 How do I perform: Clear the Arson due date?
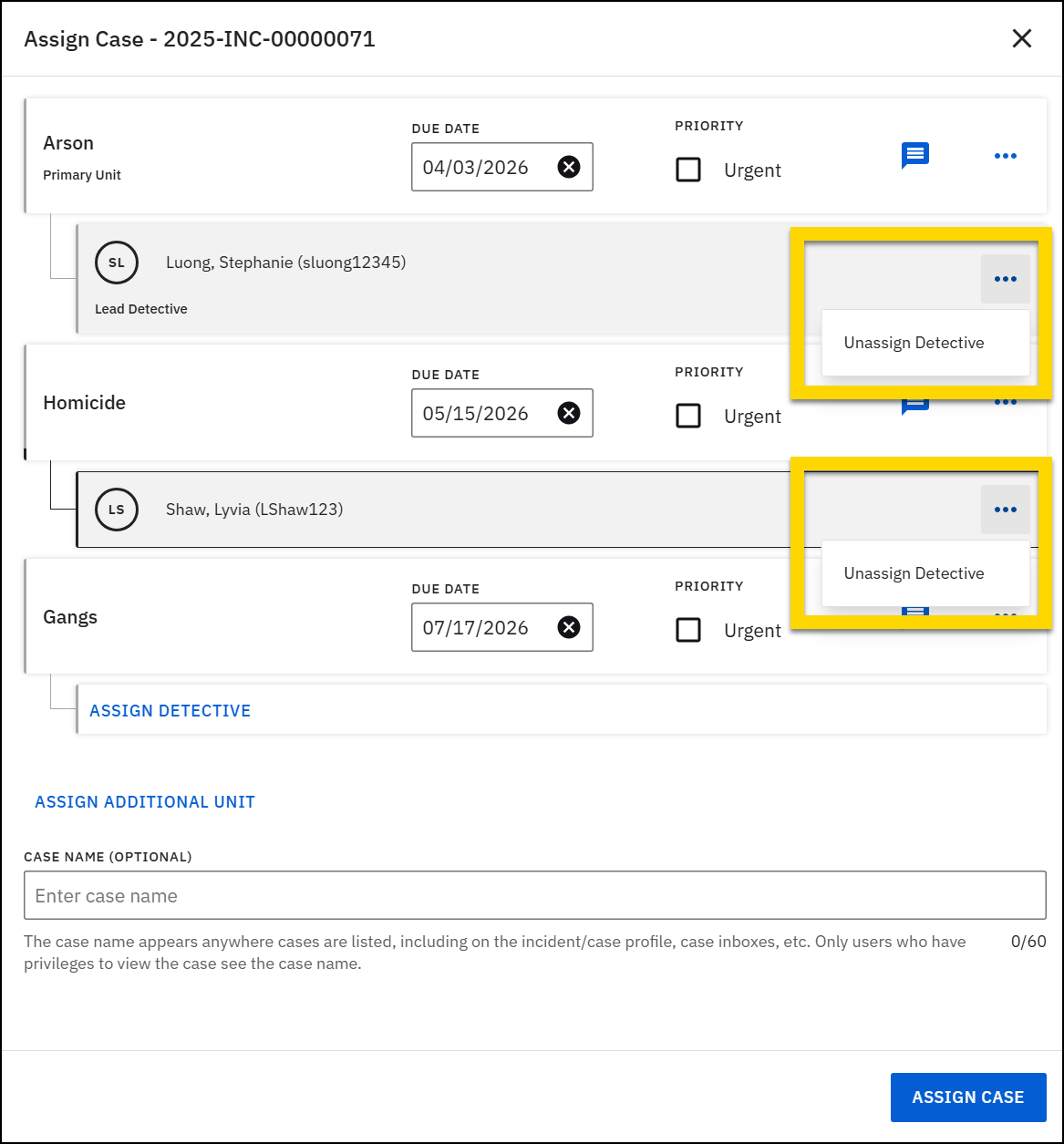point(569,167)
